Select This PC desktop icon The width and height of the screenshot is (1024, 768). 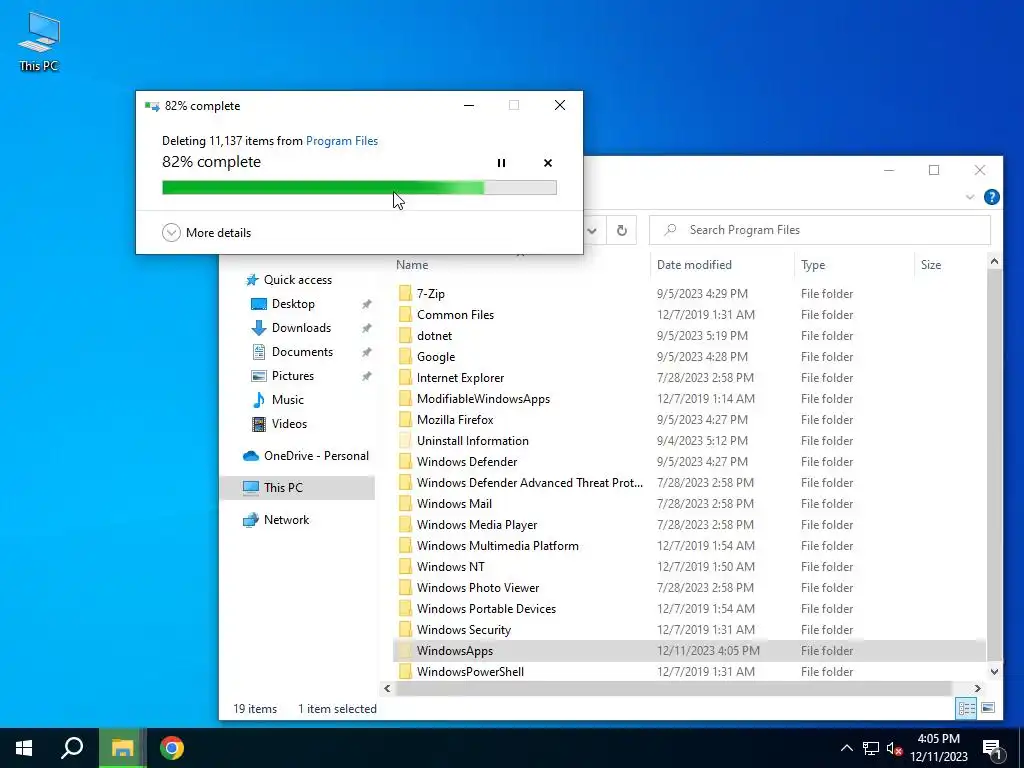point(39,42)
